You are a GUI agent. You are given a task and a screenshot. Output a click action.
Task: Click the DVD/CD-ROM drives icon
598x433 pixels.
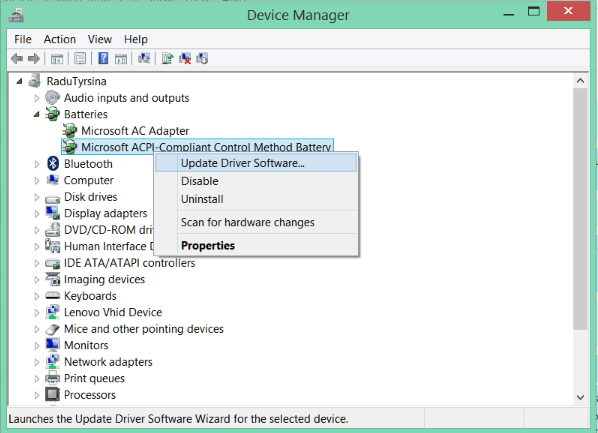[x=53, y=230]
